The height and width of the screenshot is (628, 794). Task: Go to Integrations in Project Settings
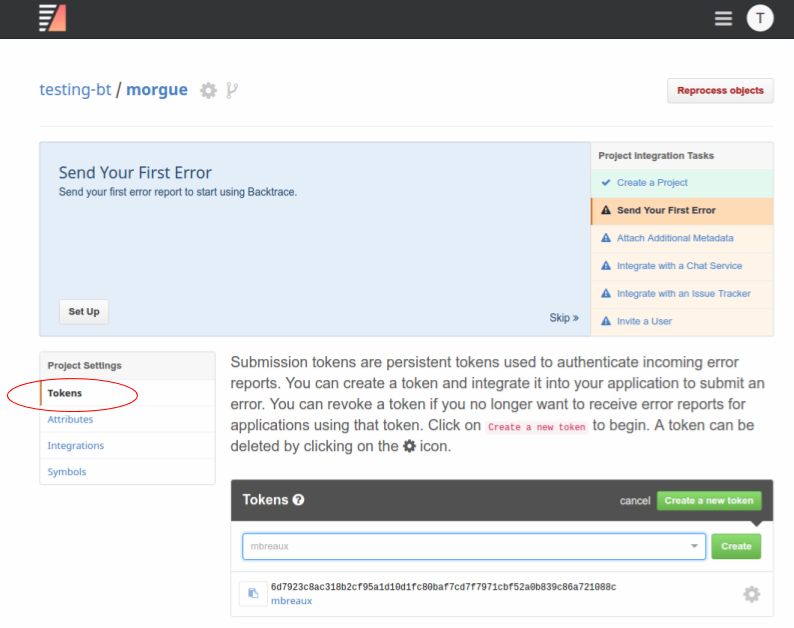click(75, 445)
